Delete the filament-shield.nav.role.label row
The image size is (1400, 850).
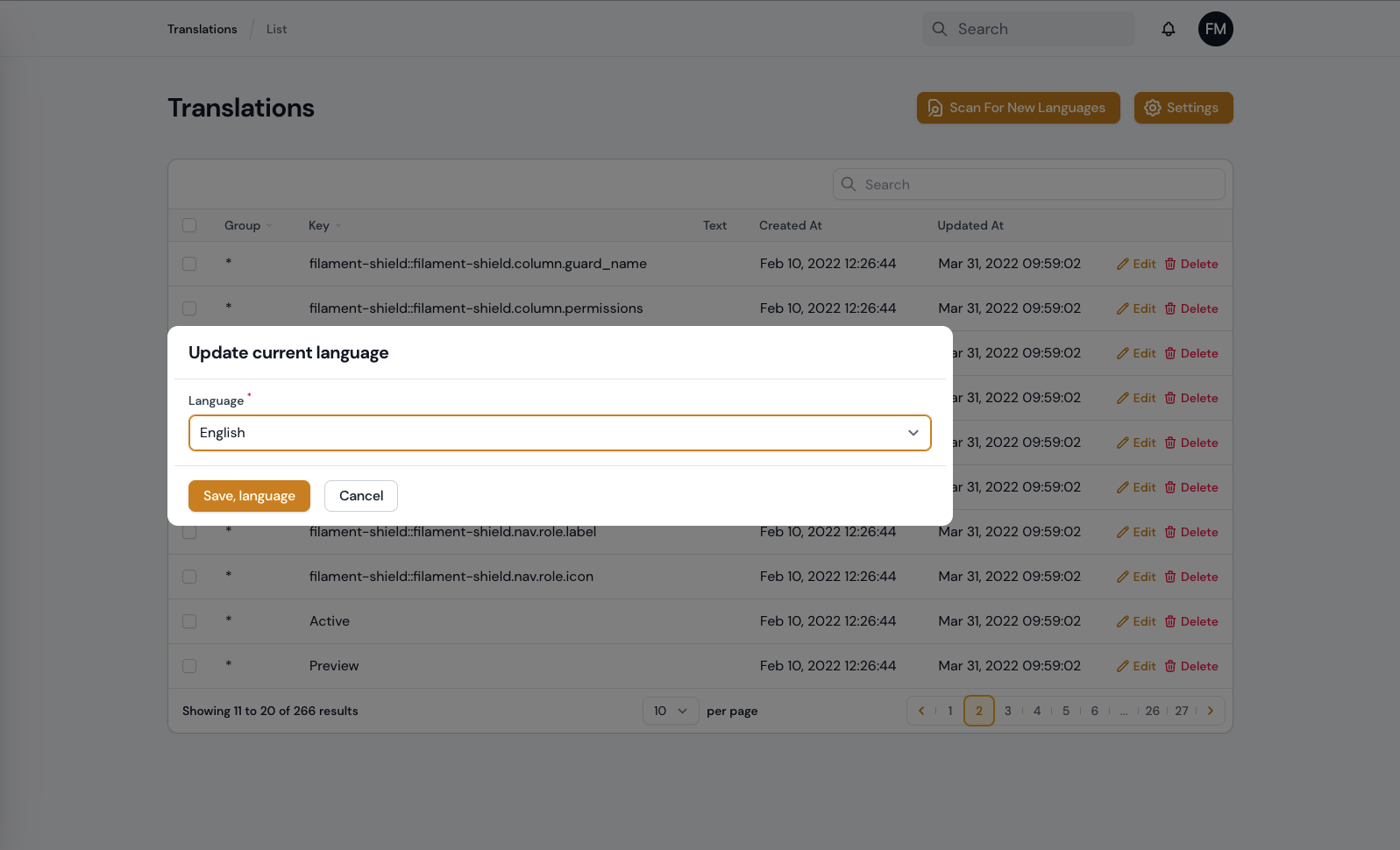click(x=1191, y=532)
